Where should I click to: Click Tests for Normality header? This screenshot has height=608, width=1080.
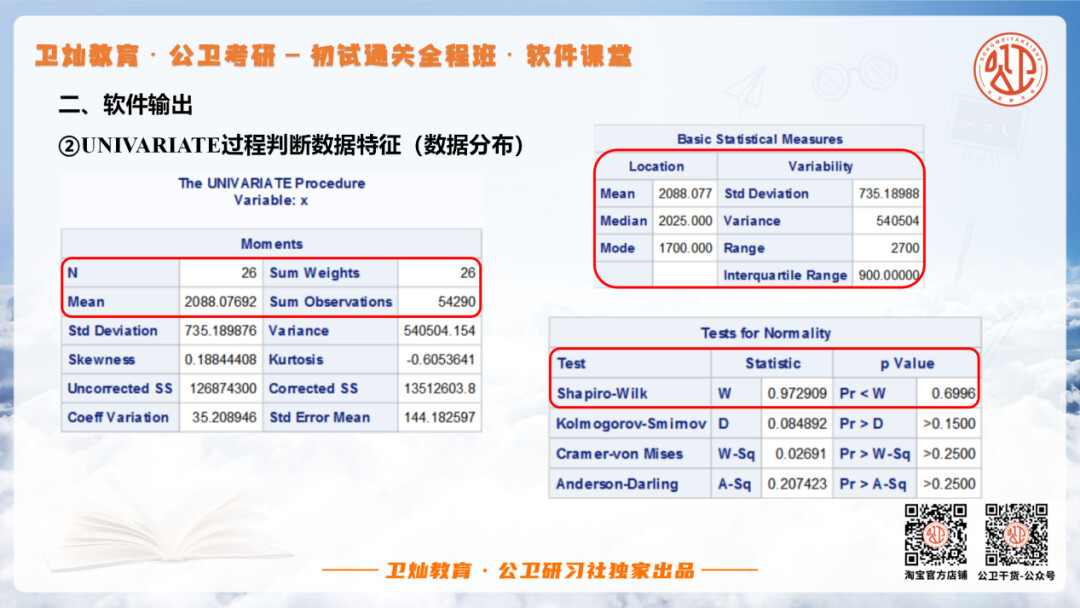[765, 333]
